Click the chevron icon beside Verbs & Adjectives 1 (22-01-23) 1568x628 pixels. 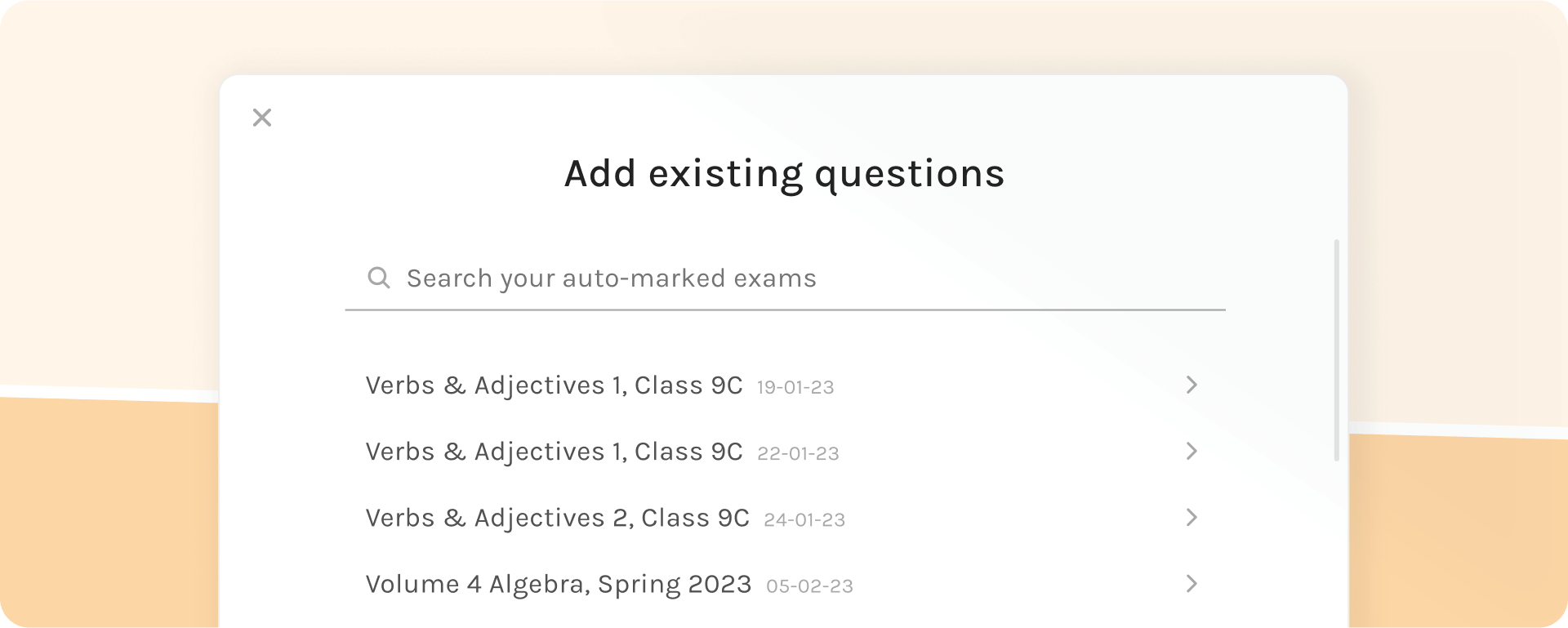[x=1192, y=451]
